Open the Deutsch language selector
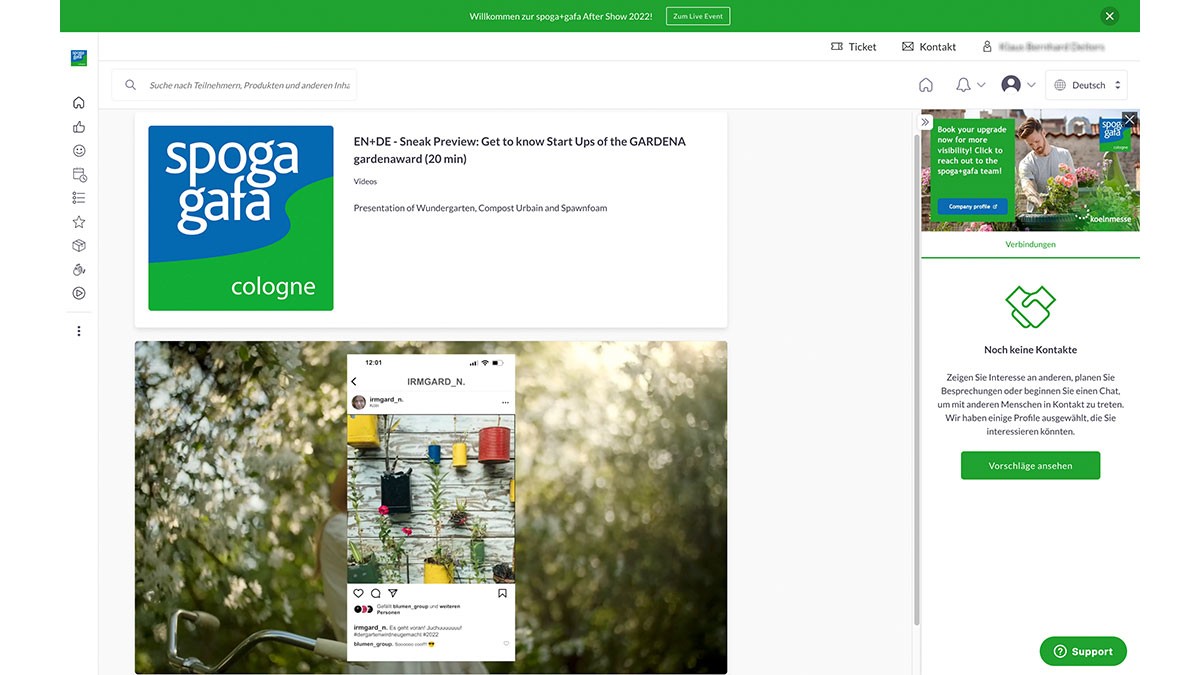The width and height of the screenshot is (1200, 675). pyautogui.click(x=1087, y=85)
